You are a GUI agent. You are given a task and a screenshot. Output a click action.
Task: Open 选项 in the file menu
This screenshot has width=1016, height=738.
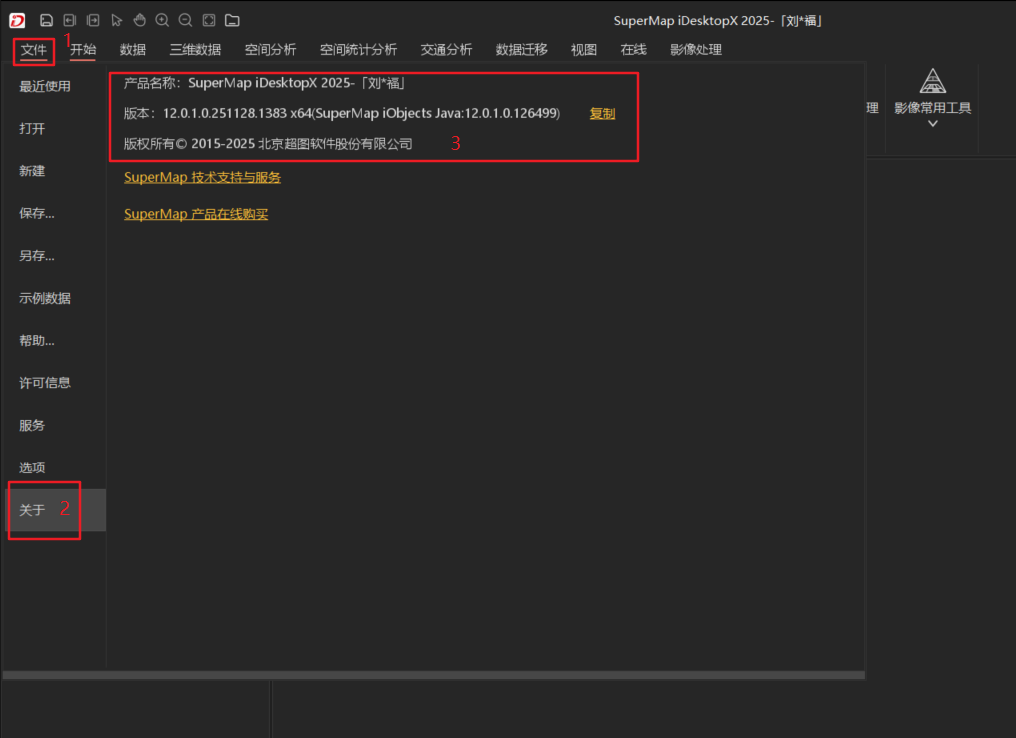(x=32, y=468)
